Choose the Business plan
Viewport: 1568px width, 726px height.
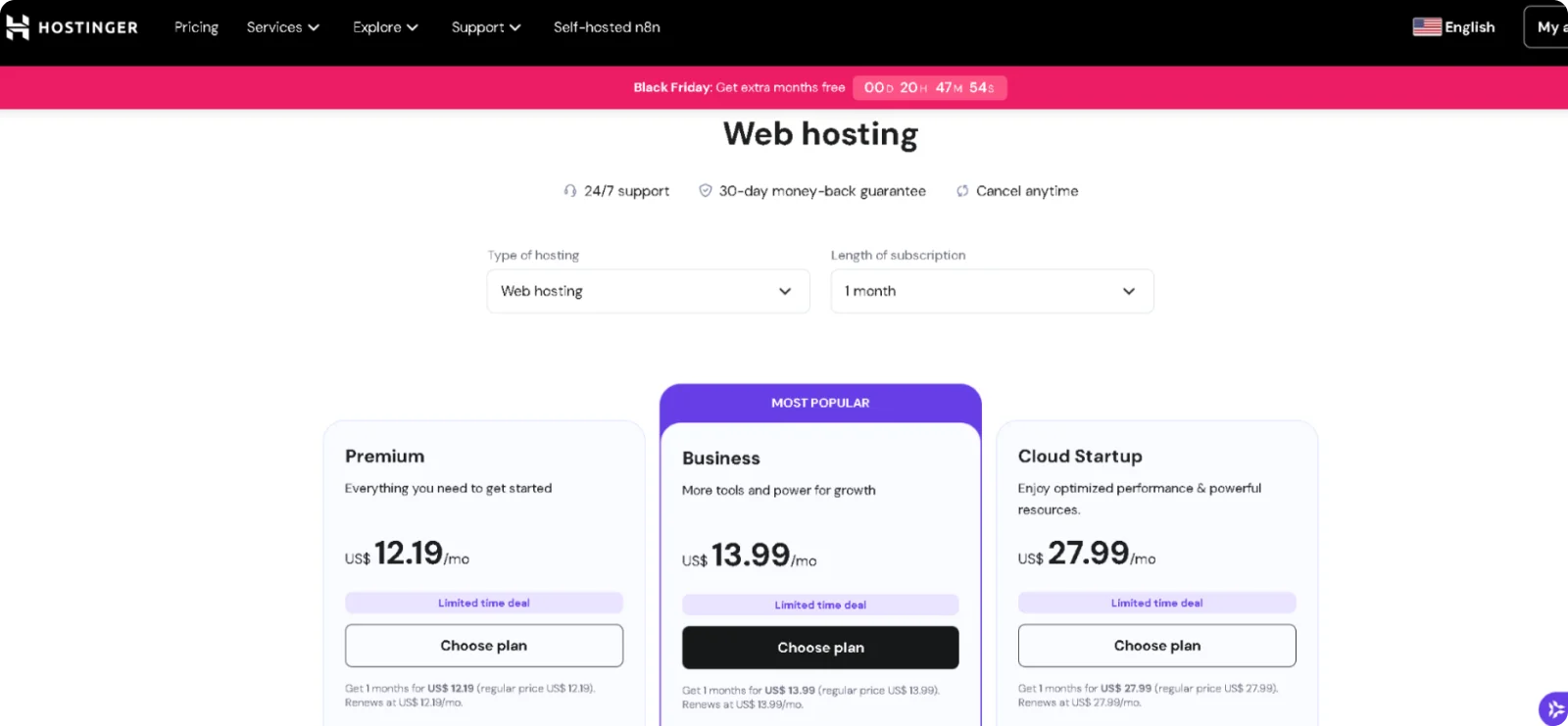point(820,648)
